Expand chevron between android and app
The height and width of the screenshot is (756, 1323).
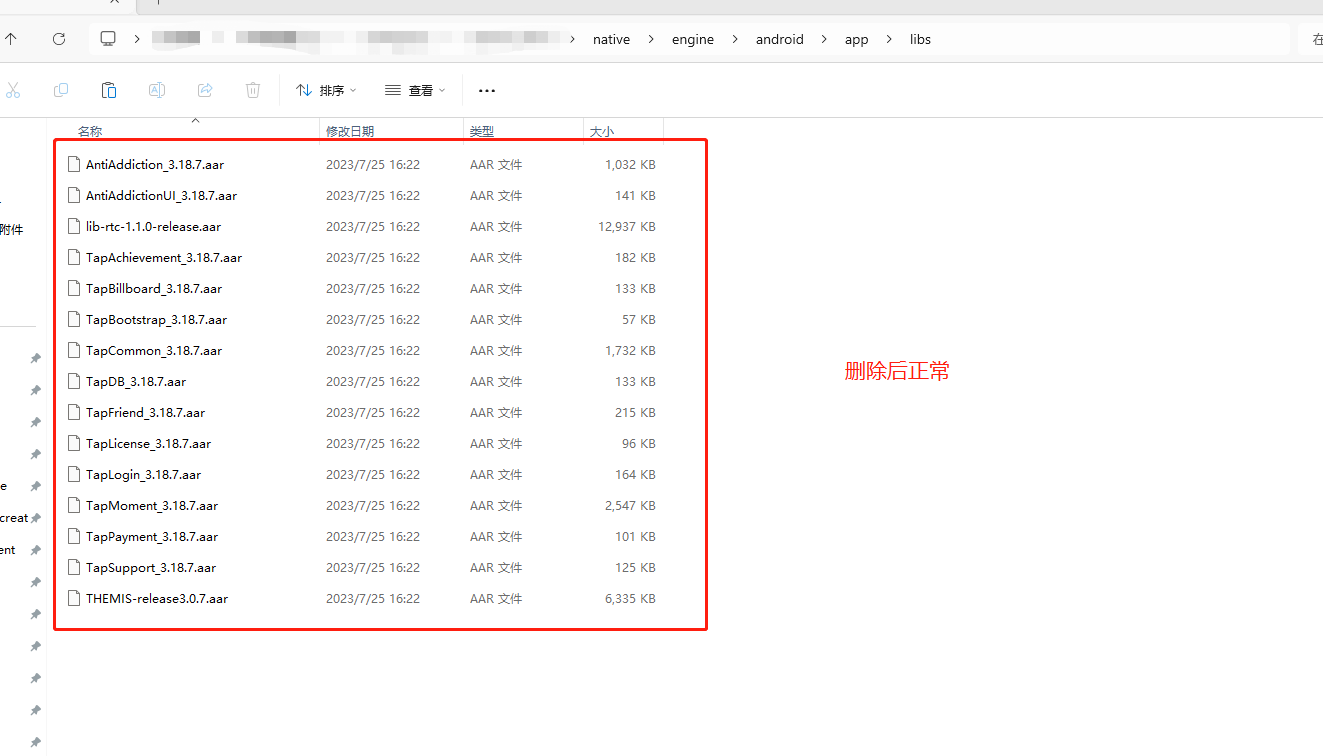pyautogui.click(x=824, y=39)
